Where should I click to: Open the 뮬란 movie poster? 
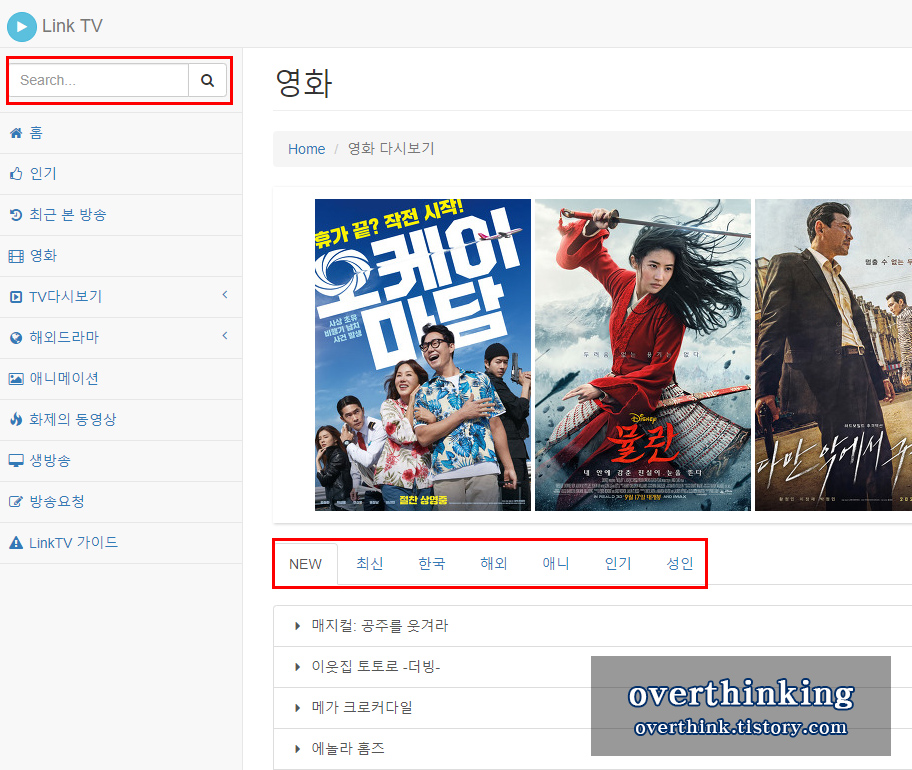point(643,355)
